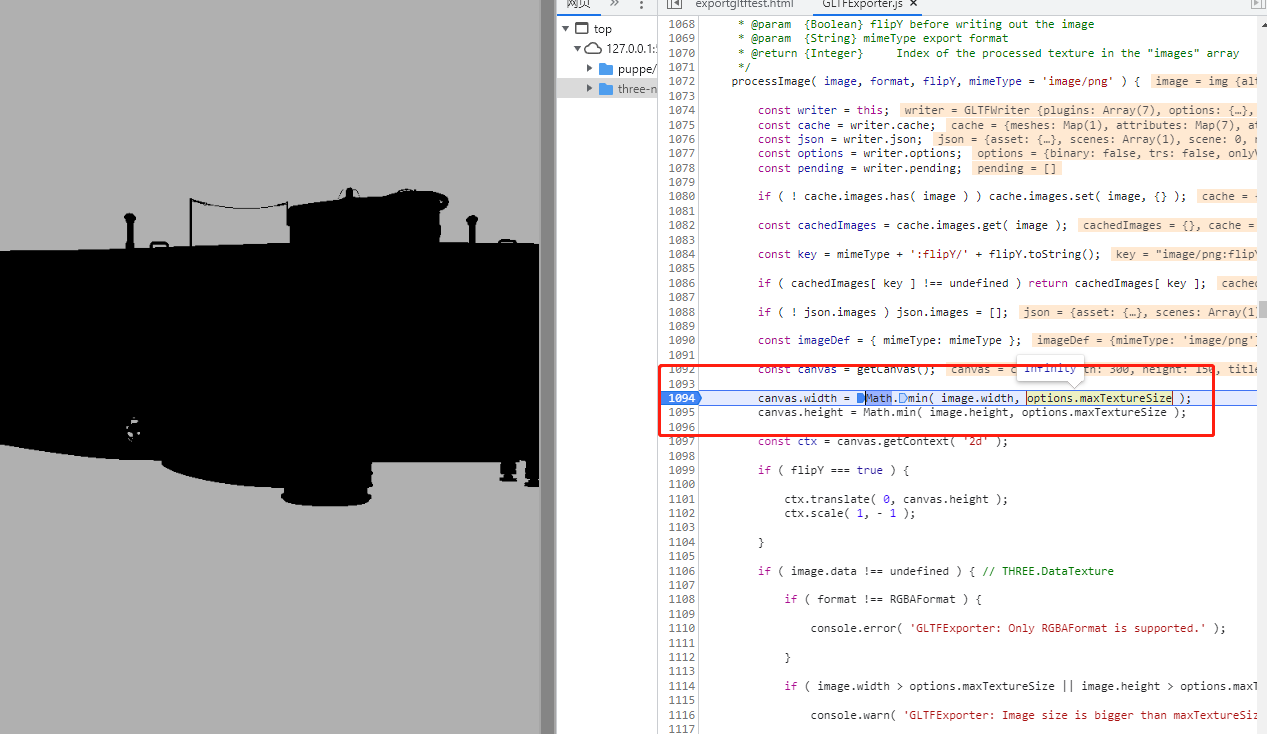Click the blue folder icon beside three-n
The height and width of the screenshot is (734, 1267).
pyautogui.click(x=606, y=88)
